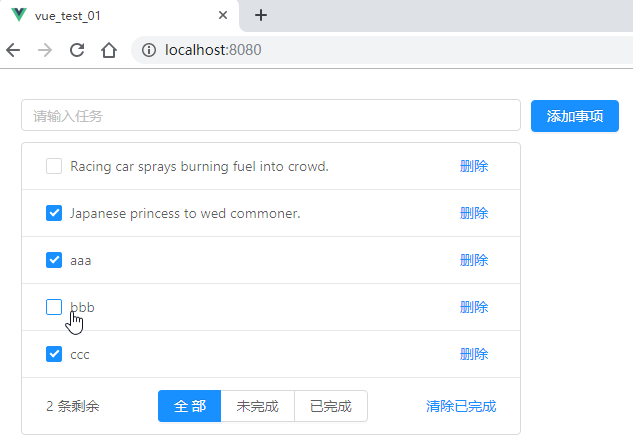Viewport: 633px width, 445px height.
Task: Uncheck the aaa task checkbox
Action: [54, 260]
